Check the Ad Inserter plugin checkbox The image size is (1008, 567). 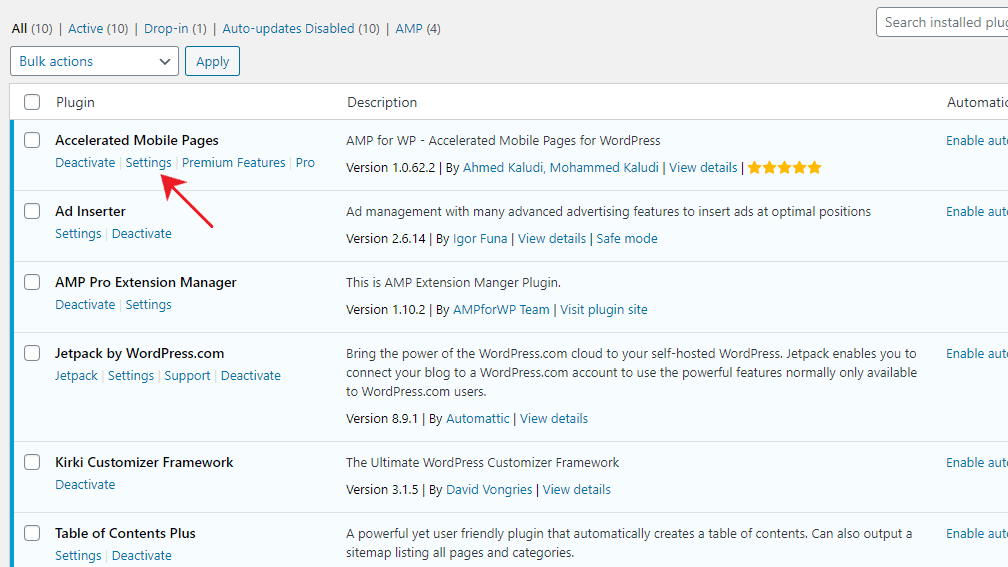(x=32, y=211)
